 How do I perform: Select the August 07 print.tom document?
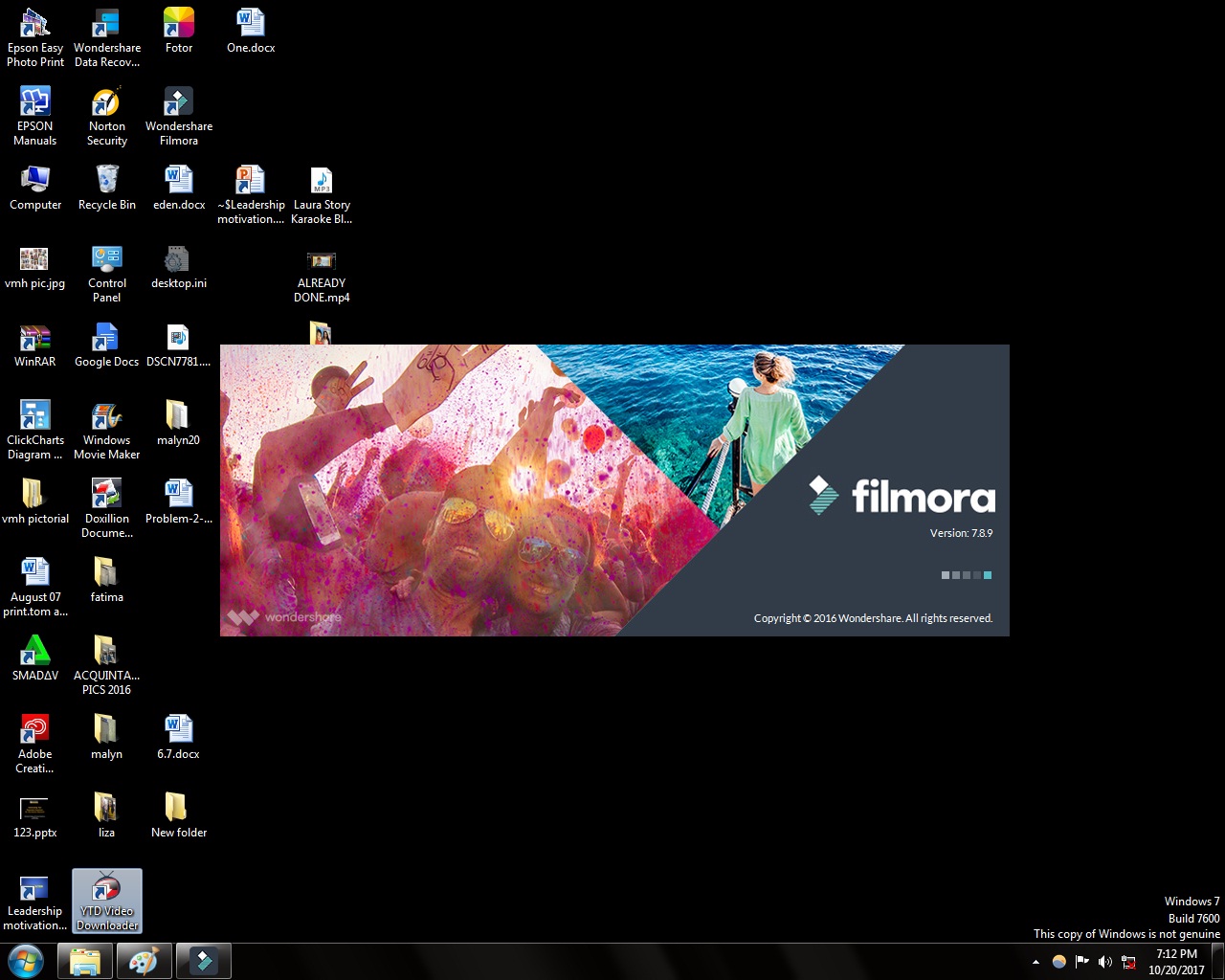point(35,588)
